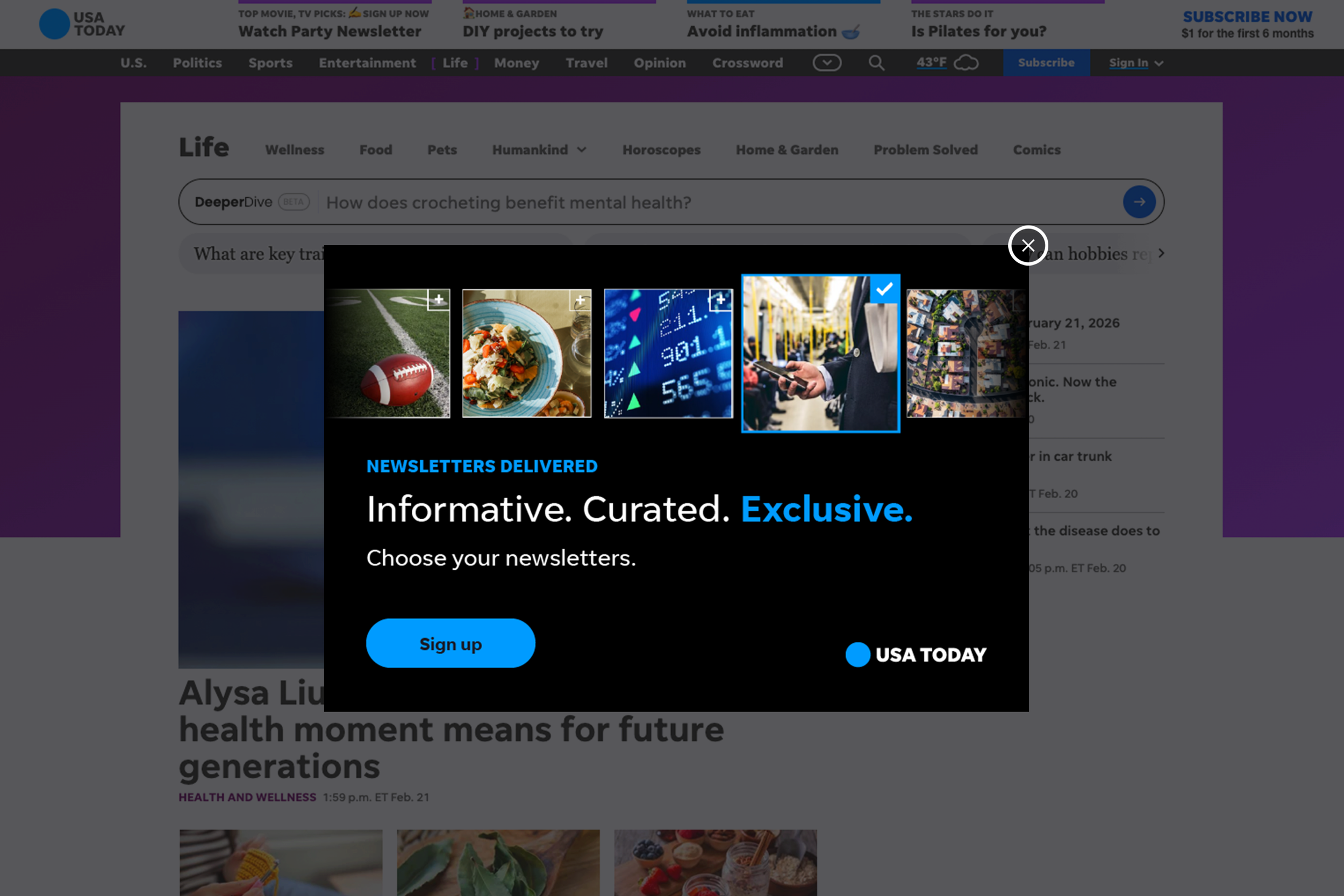The width and height of the screenshot is (1344, 896).
Task: Click the search magnifier icon
Action: pyautogui.click(x=876, y=63)
